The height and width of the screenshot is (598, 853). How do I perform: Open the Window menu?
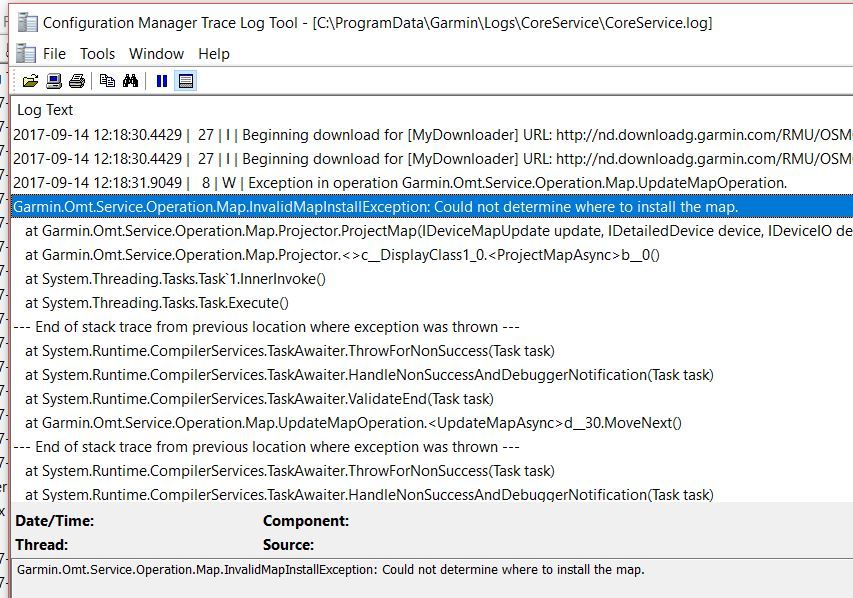(157, 54)
